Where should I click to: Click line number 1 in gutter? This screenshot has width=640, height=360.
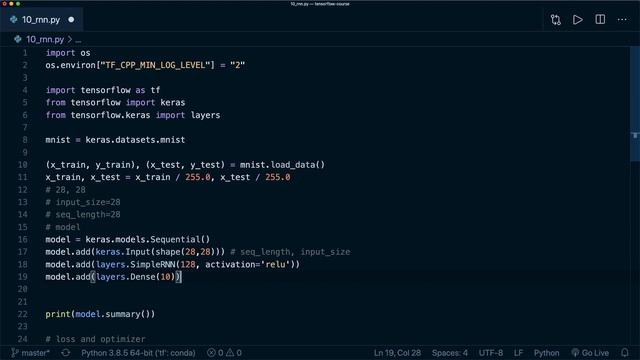tap(25, 53)
